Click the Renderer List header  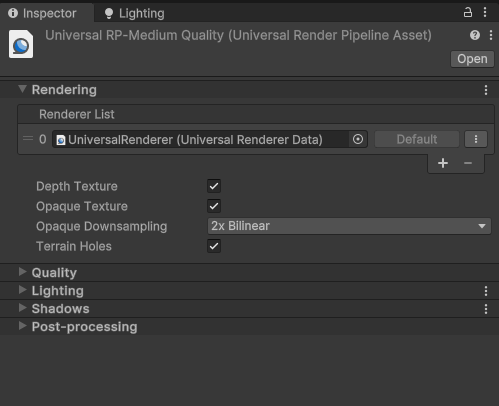tap(256, 114)
